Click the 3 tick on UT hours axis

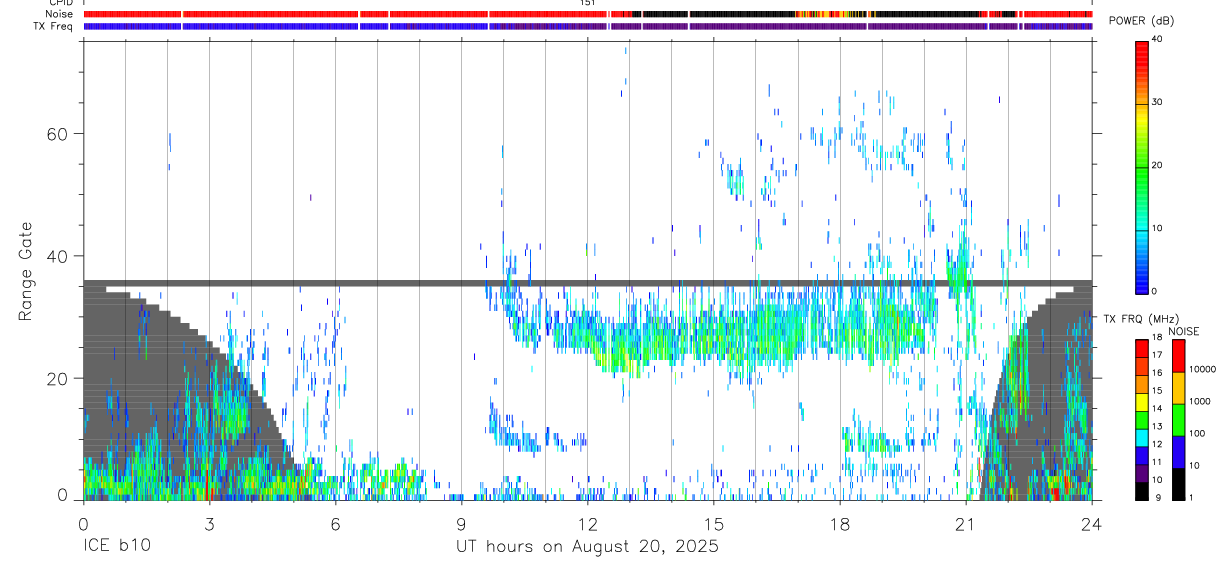click(209, 523)
